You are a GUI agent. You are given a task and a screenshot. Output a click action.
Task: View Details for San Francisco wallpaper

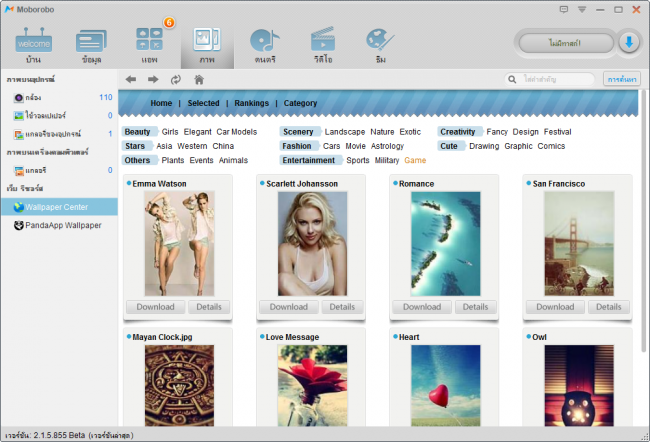click(x=608, y=307)
